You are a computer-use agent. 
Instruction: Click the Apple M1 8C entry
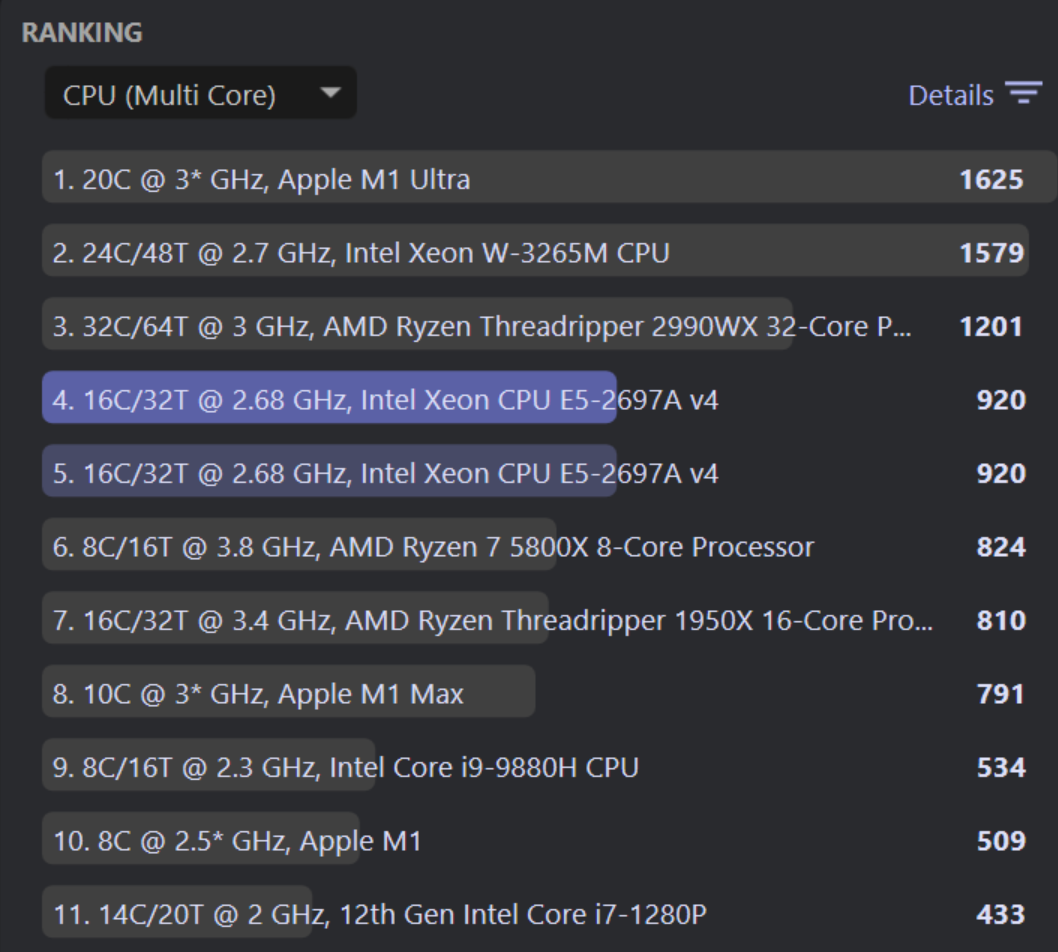tap(536, 839)
